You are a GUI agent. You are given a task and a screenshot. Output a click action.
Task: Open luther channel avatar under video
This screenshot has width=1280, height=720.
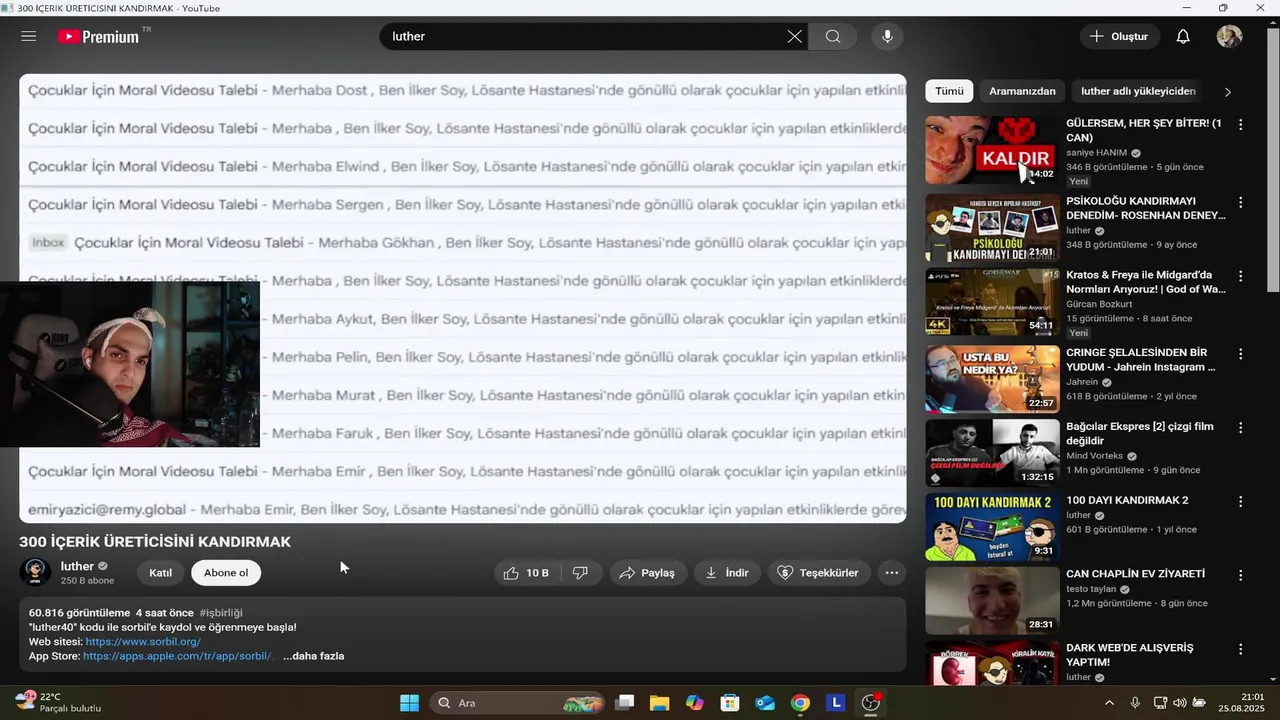tap(35, 572)
